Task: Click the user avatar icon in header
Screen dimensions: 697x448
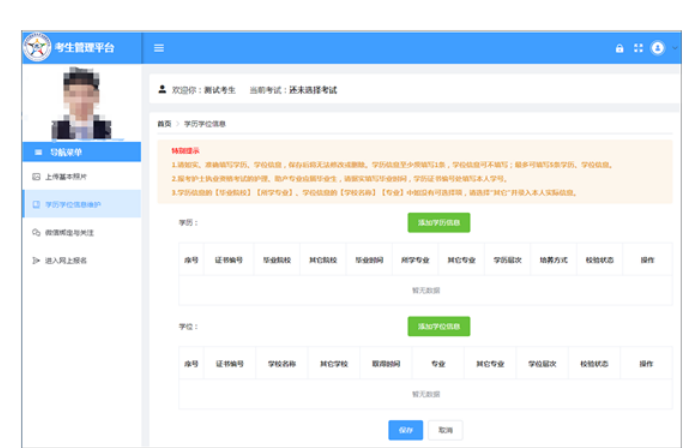Action: point(656,47)
